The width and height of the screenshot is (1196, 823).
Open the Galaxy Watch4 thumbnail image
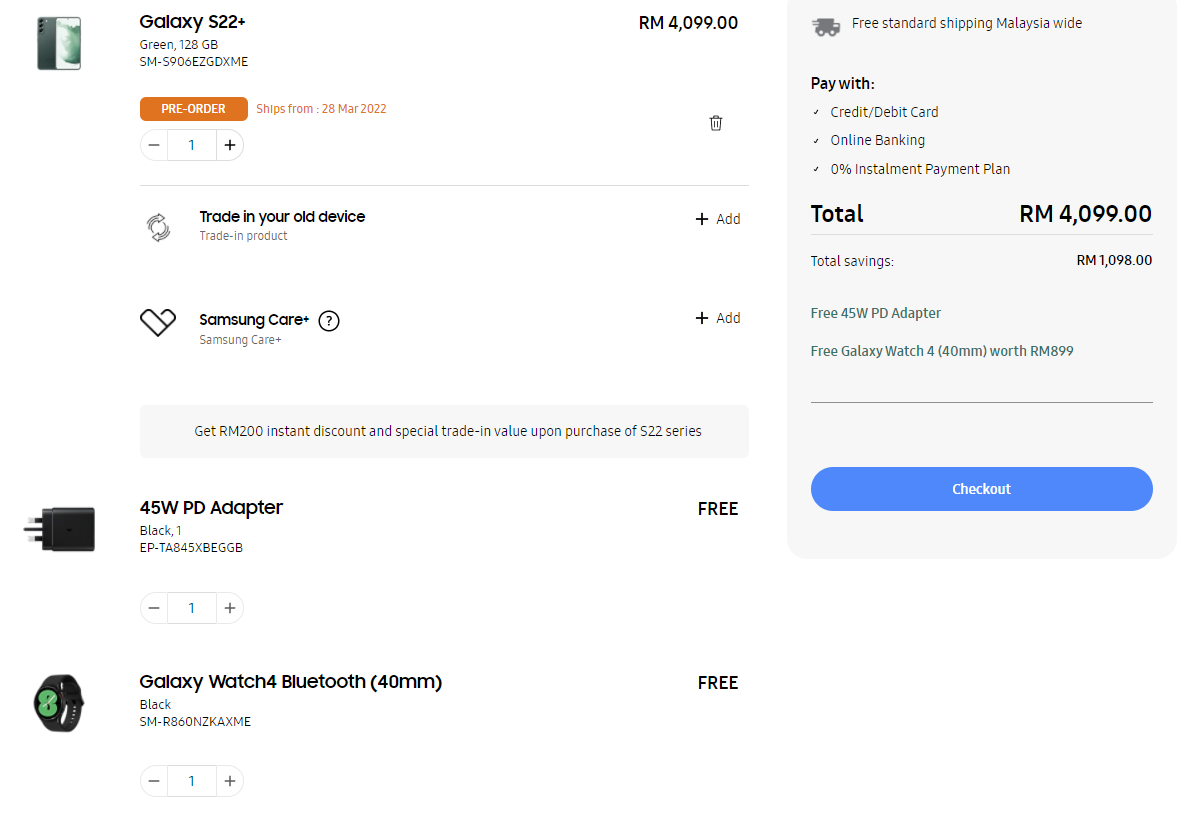59,703
